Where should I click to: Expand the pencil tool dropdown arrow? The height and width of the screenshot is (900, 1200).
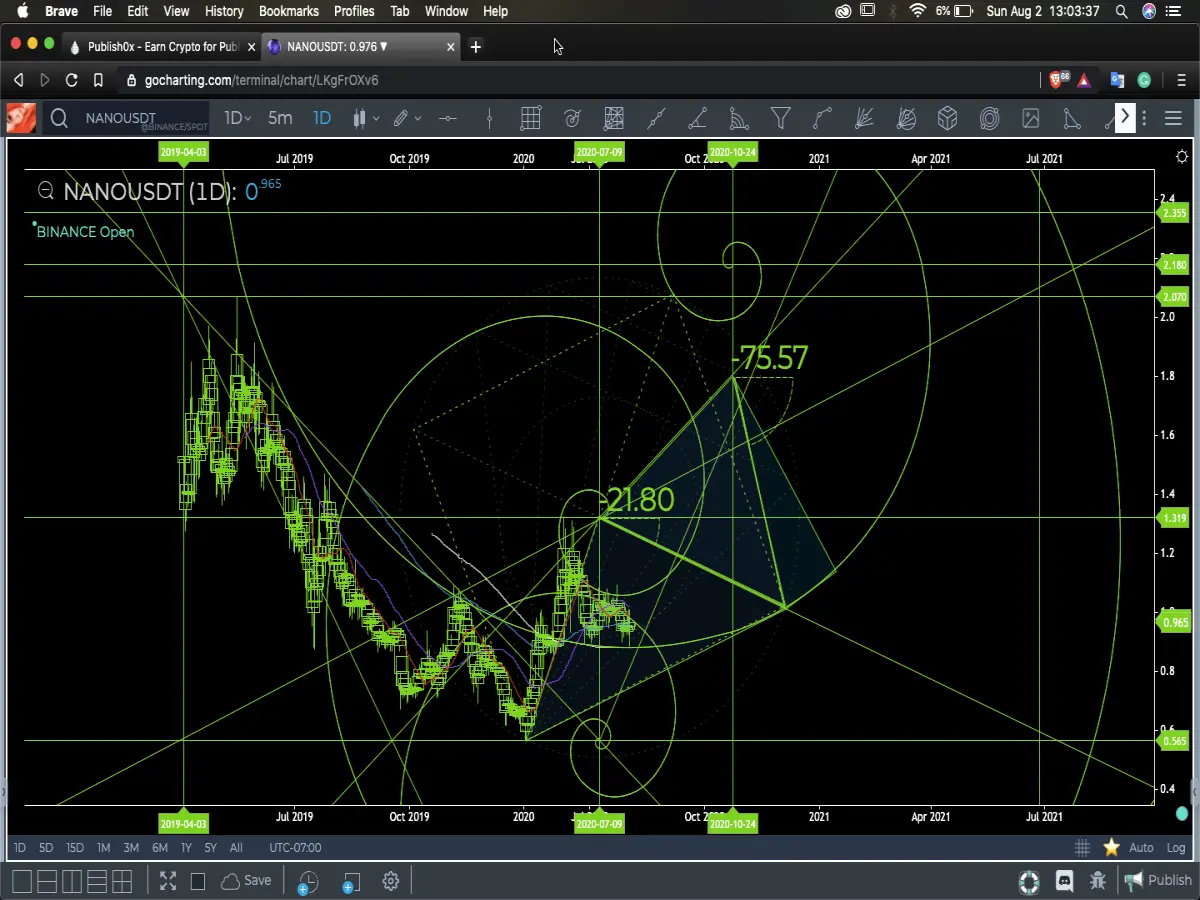tap(417, 118)
